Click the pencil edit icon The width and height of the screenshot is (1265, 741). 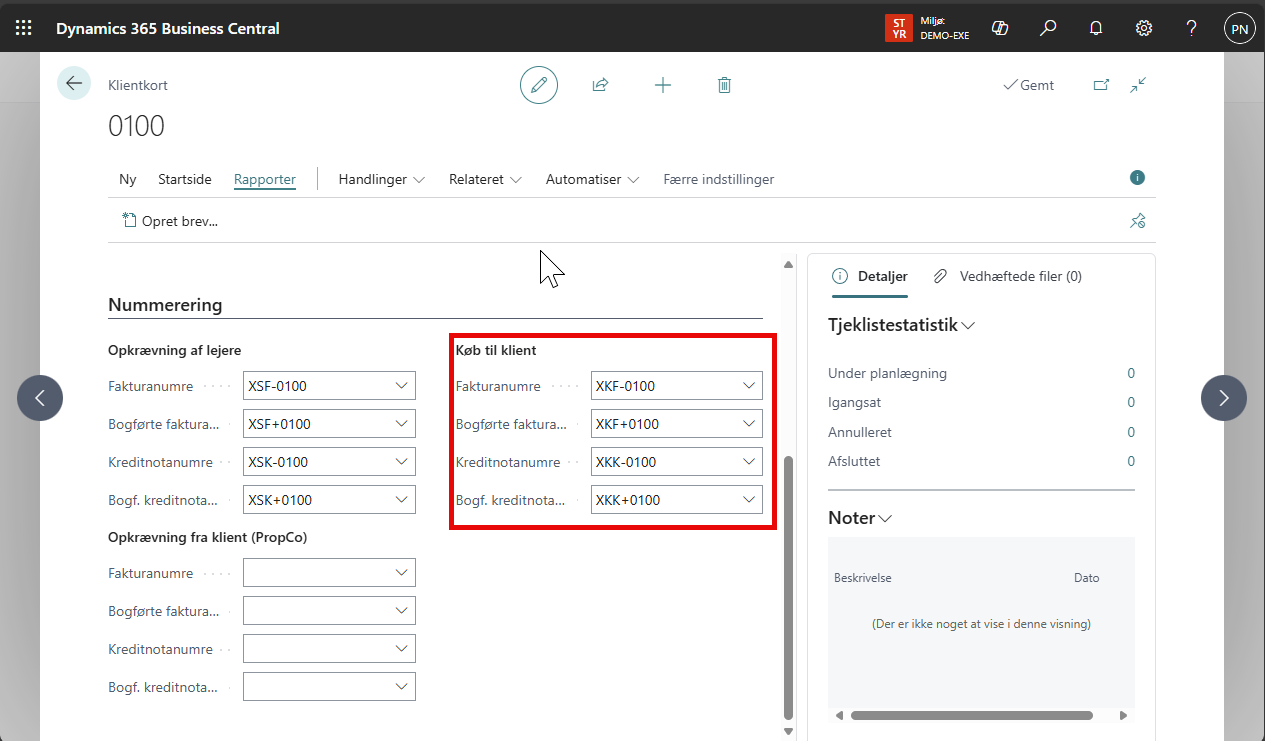pos(539,85)
